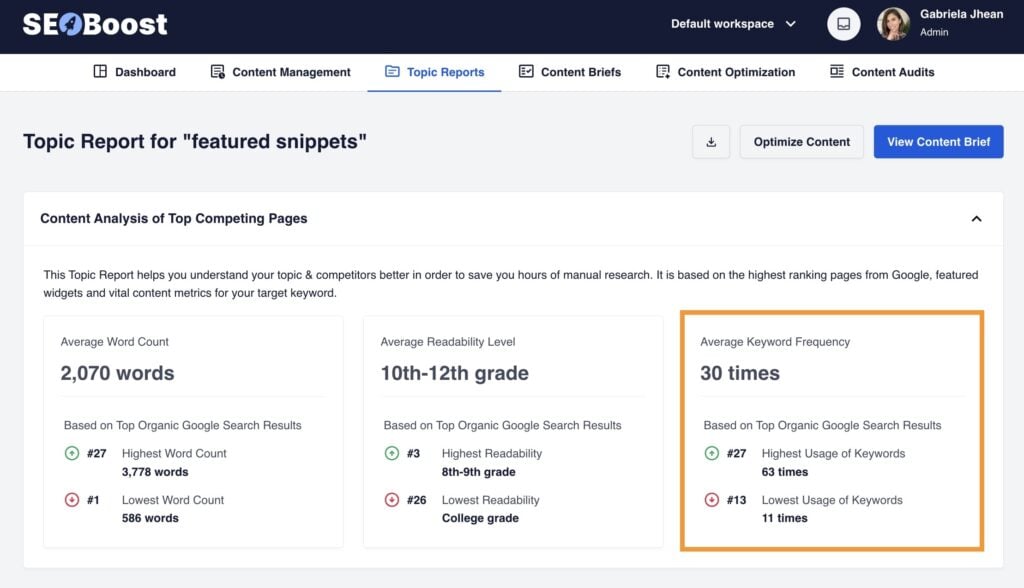Select the Topic Reports tab
The height and width of the screenshot is (588, 1024).
coord(444,71)
